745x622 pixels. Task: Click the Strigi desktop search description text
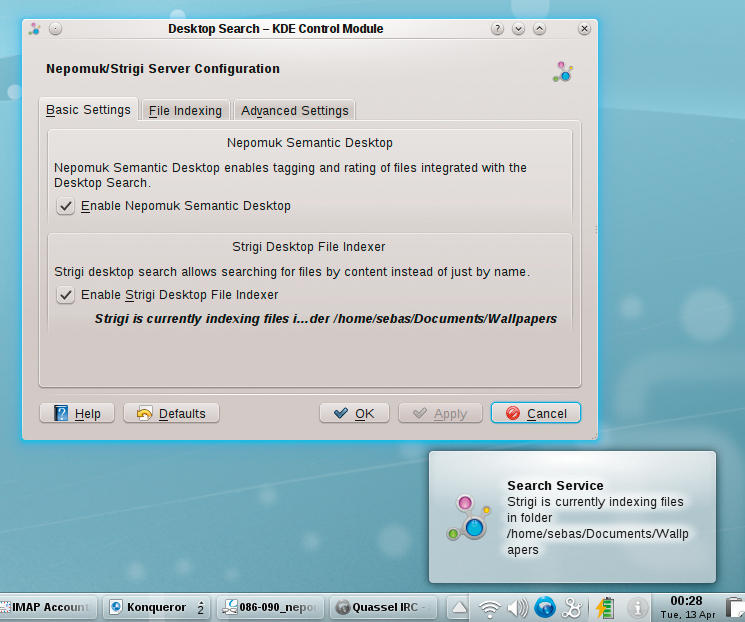292,272
